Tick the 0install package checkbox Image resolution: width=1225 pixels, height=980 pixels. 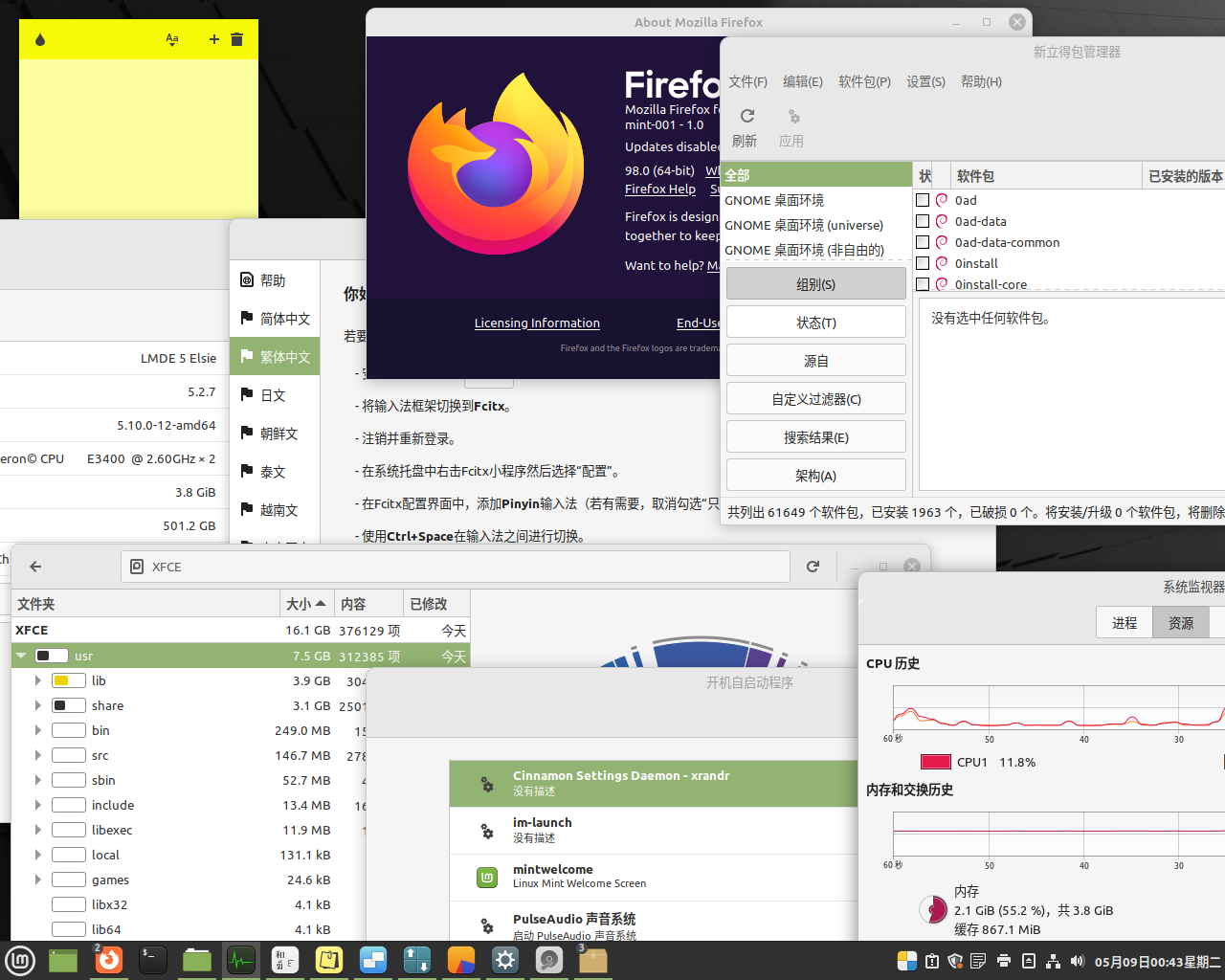tap(923, 263)
